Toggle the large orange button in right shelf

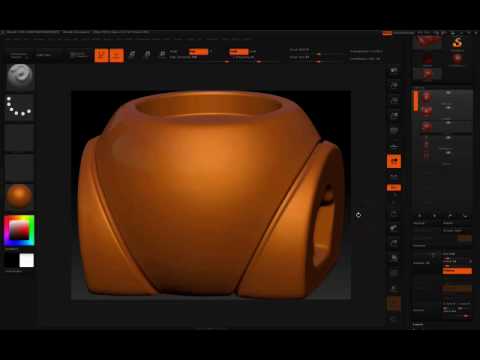click(394, 161)
